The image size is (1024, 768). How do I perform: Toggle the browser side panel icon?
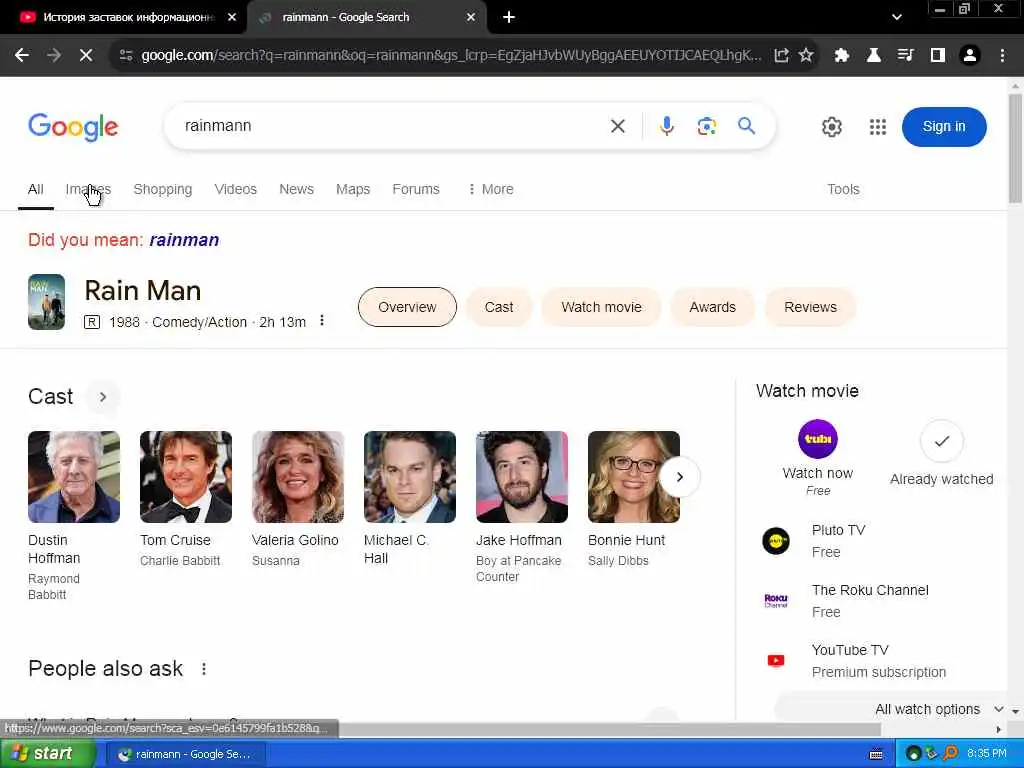pos(938,56)
